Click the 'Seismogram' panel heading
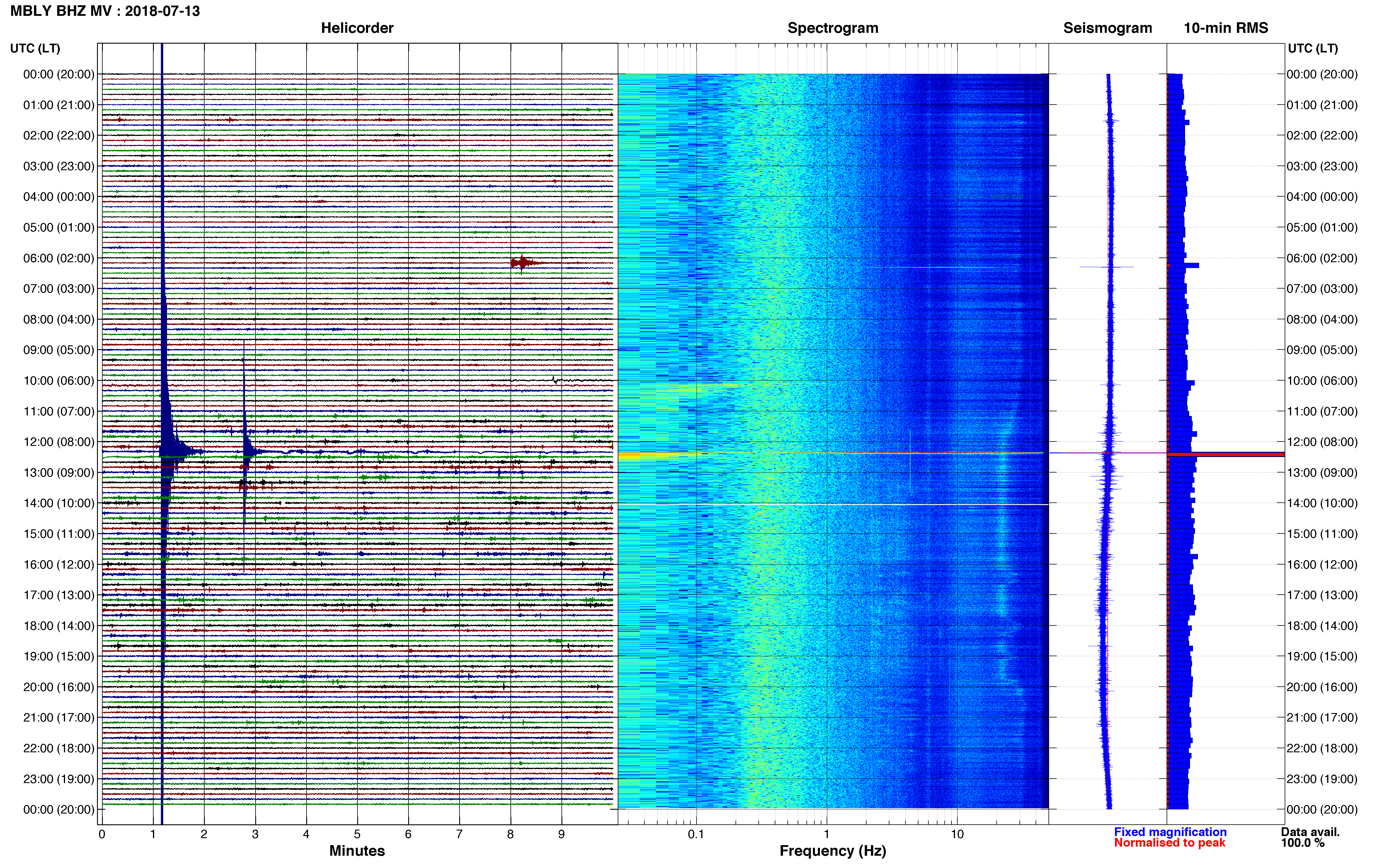 point(1108,28)
